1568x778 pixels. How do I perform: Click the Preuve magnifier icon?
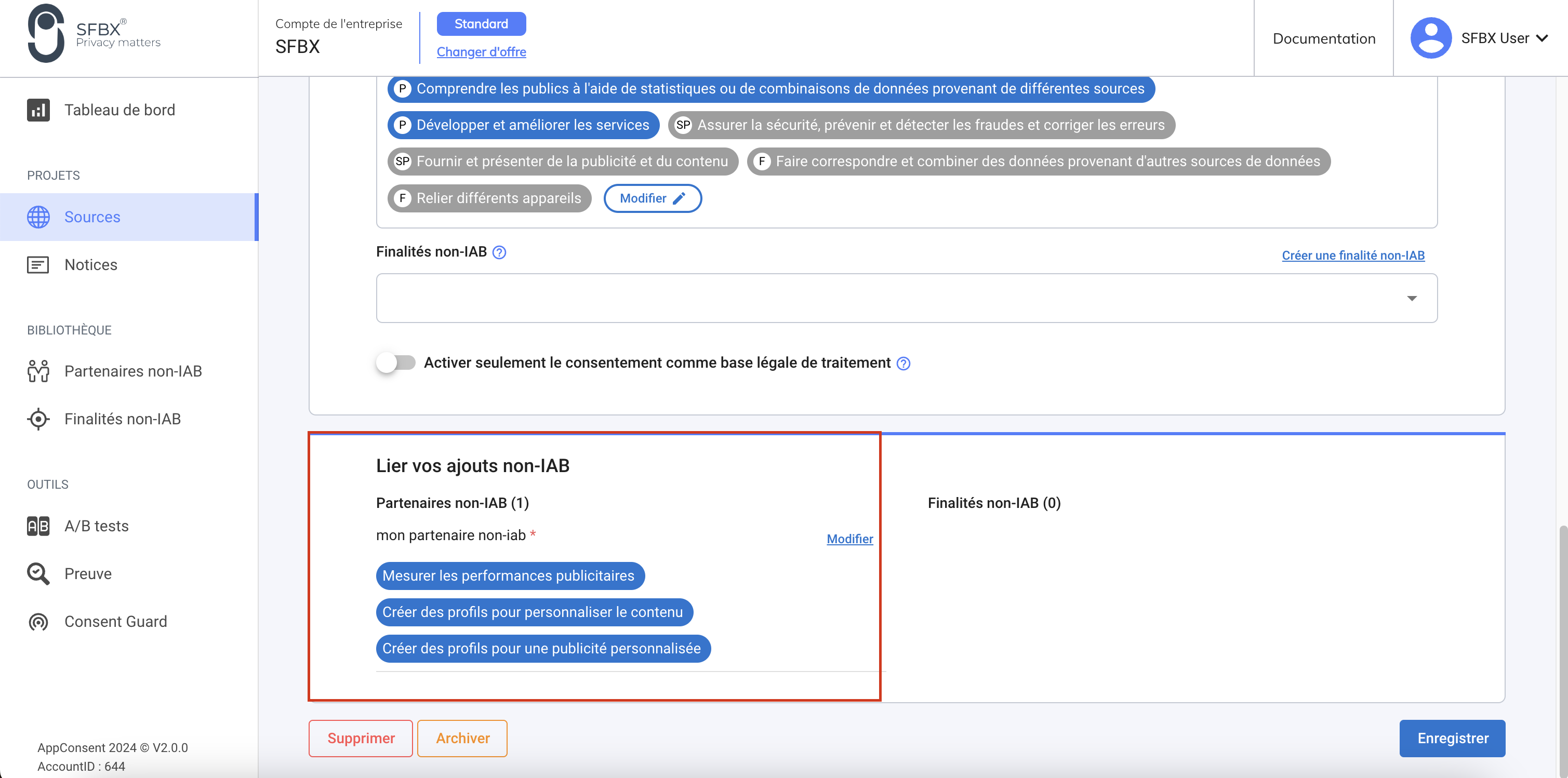(x=37, y=573)
